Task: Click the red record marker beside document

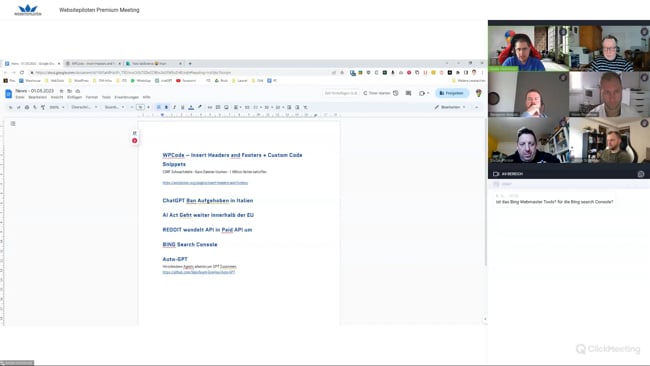Action: (135, 141)
